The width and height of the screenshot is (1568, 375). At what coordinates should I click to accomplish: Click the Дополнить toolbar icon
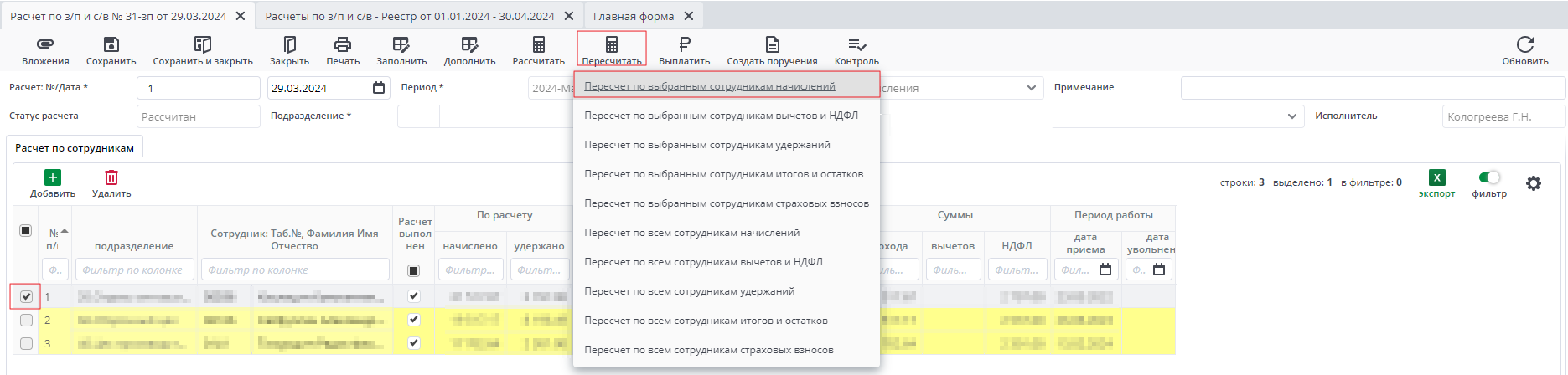pos(469,44)
